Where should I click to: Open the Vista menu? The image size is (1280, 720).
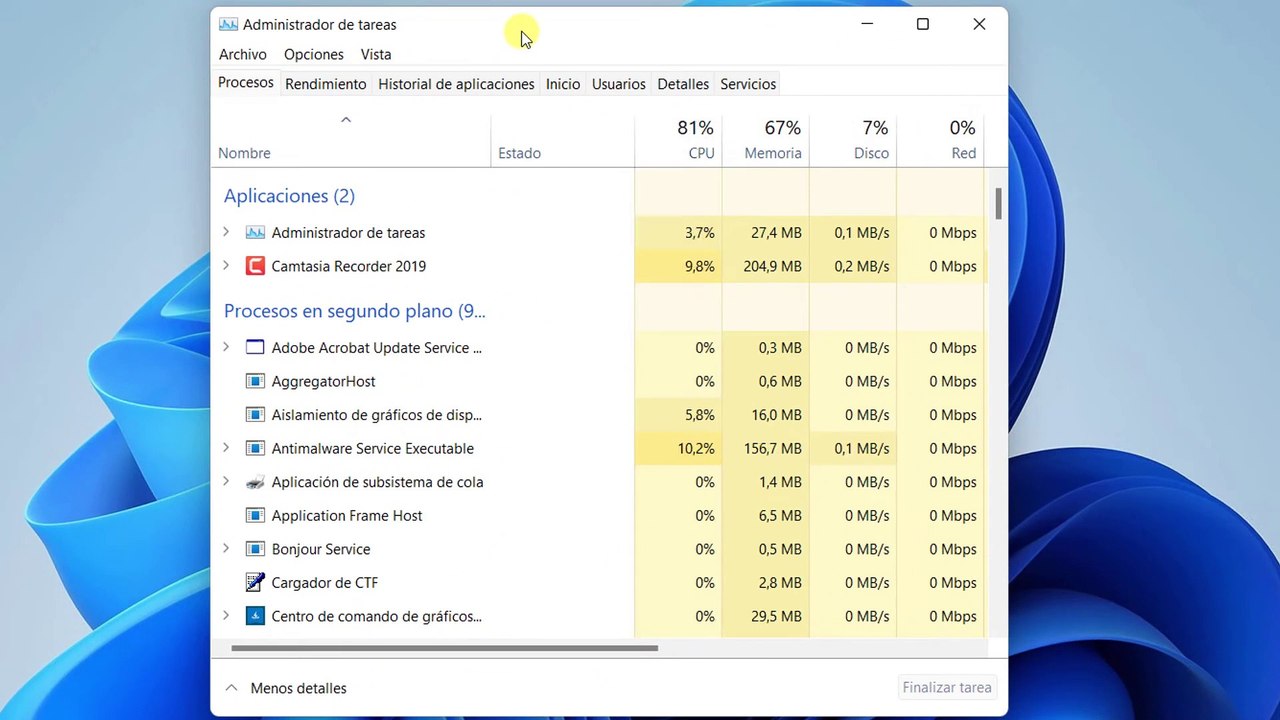point(376,54)
